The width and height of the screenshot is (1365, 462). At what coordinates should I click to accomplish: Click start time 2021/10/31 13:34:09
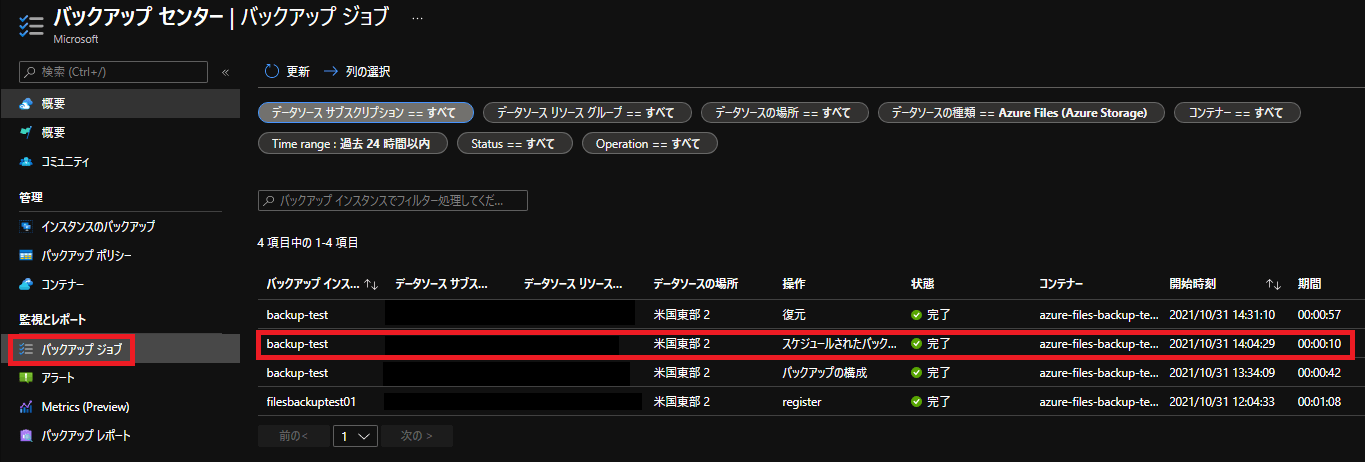1224,373
